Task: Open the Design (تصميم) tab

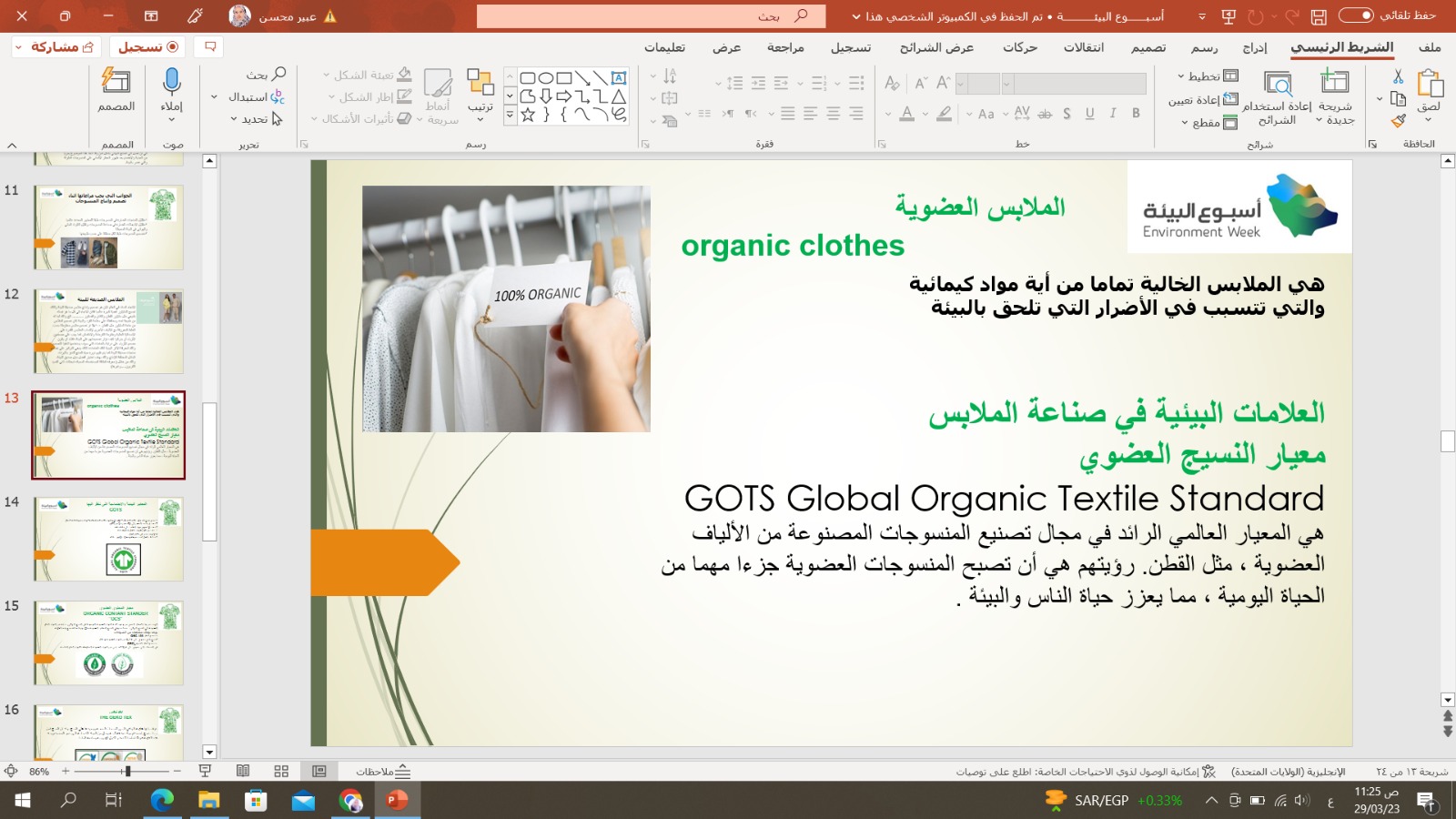Action: click(x=1148, y=46)
